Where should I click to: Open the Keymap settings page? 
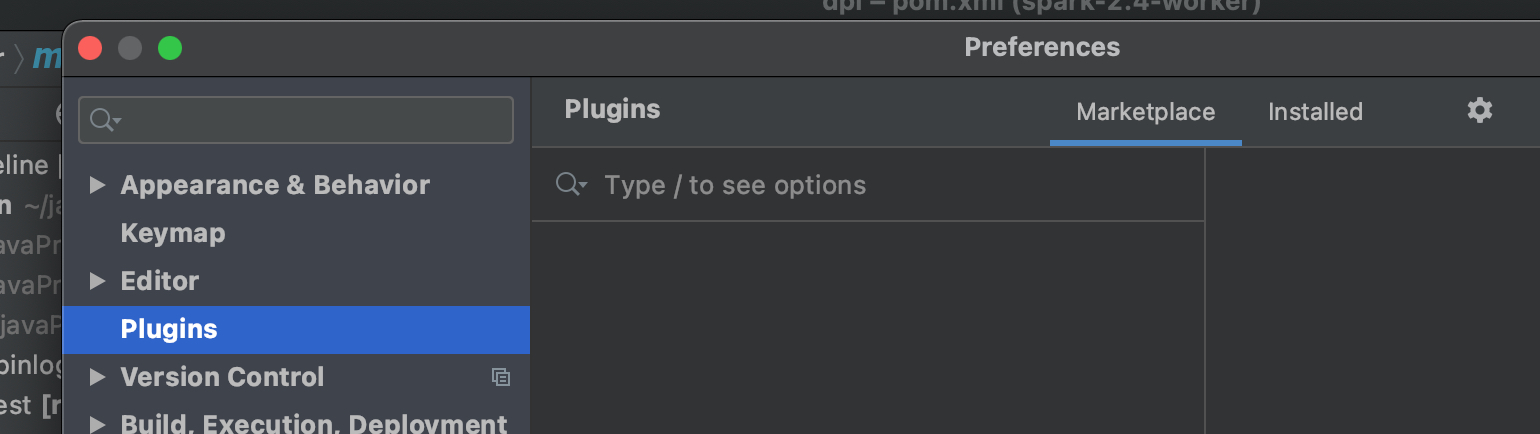pyautogui.click(x=173, y=233)
